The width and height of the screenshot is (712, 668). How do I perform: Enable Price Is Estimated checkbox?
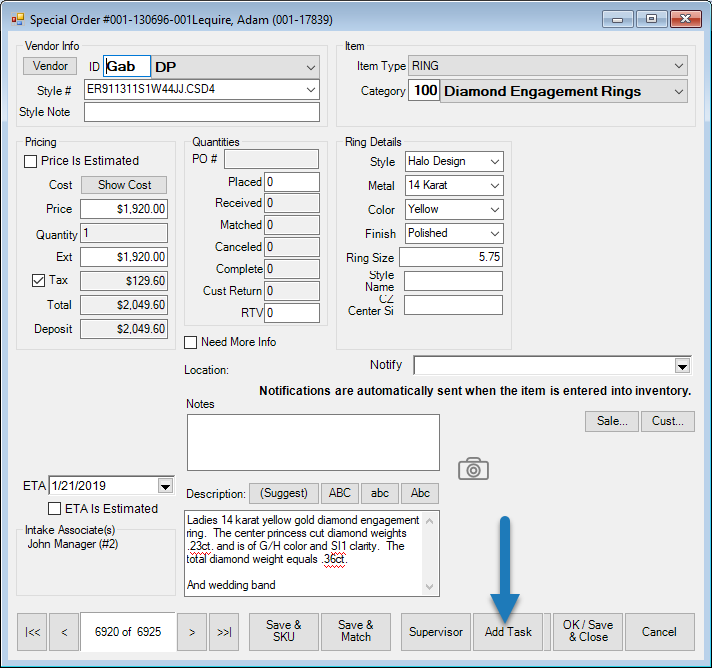31,161
